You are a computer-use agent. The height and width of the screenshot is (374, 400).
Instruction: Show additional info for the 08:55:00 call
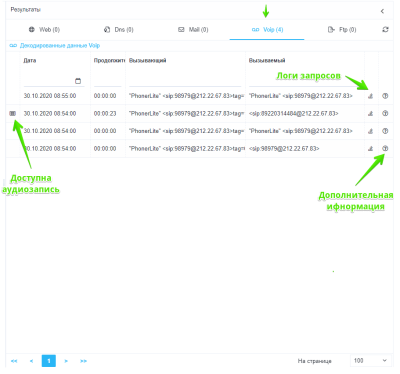pos(385,96)
